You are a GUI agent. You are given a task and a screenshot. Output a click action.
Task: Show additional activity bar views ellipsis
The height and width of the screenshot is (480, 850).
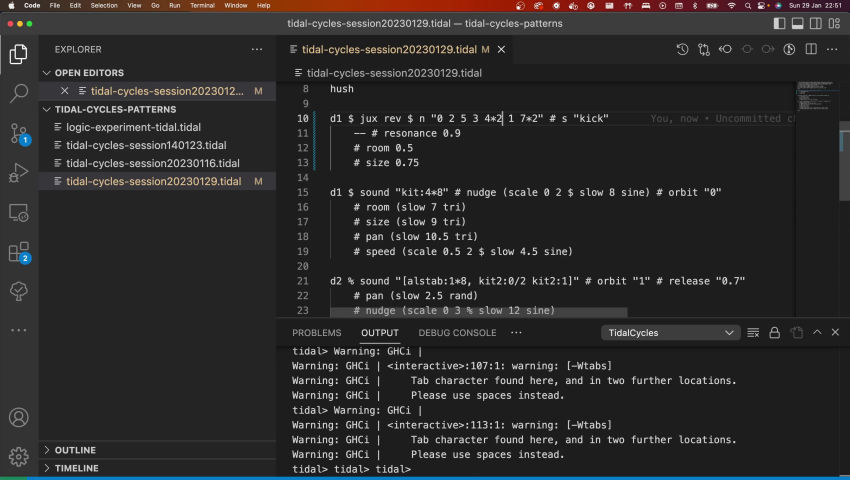click(18, 330)
